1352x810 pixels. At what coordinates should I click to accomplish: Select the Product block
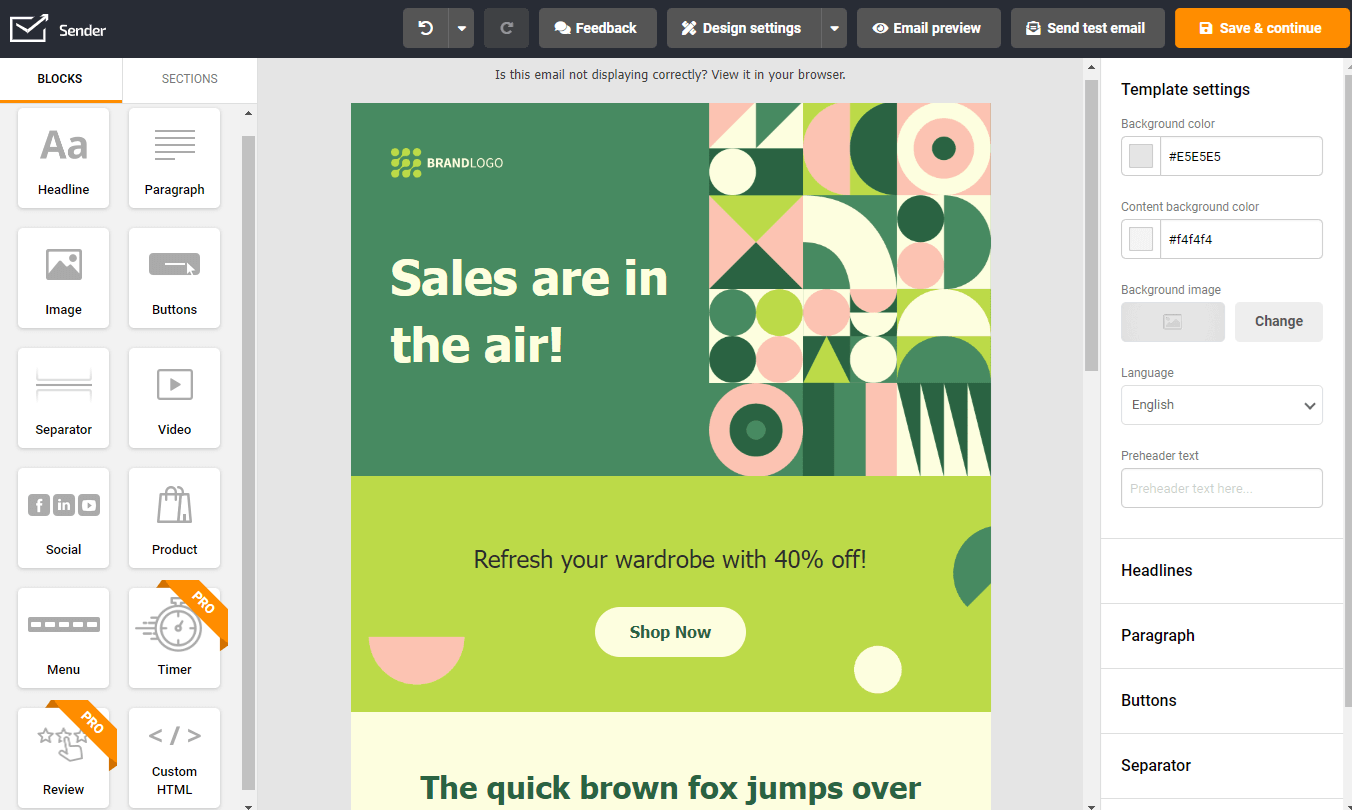(174, 518)
